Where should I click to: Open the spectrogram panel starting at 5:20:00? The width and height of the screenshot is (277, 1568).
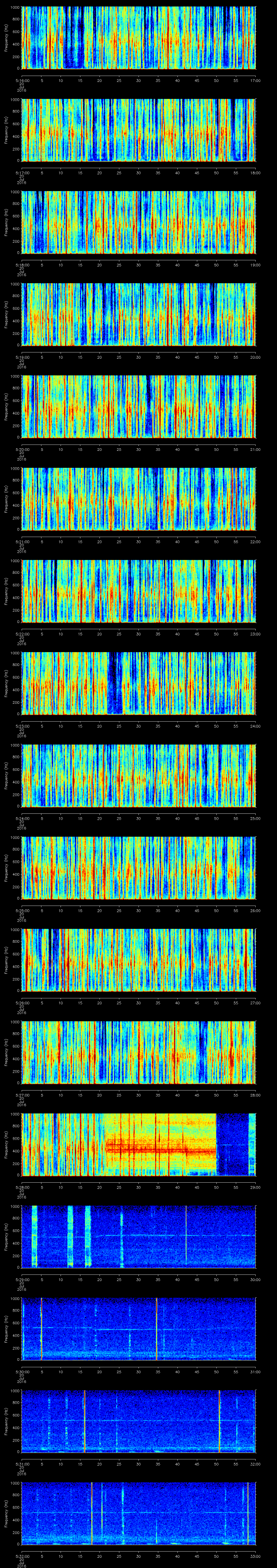pos(139,407)
